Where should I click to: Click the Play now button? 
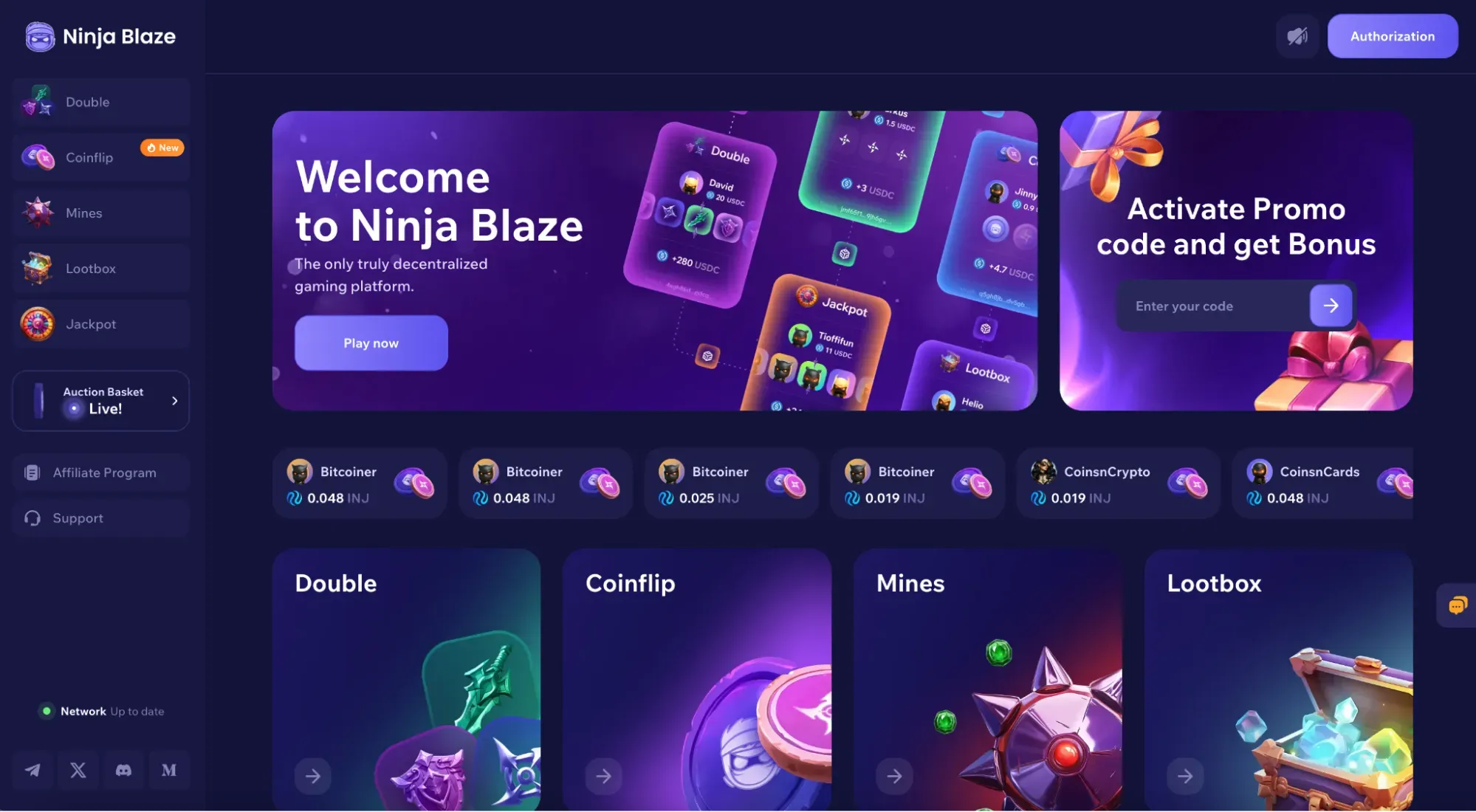click(371, 343)
